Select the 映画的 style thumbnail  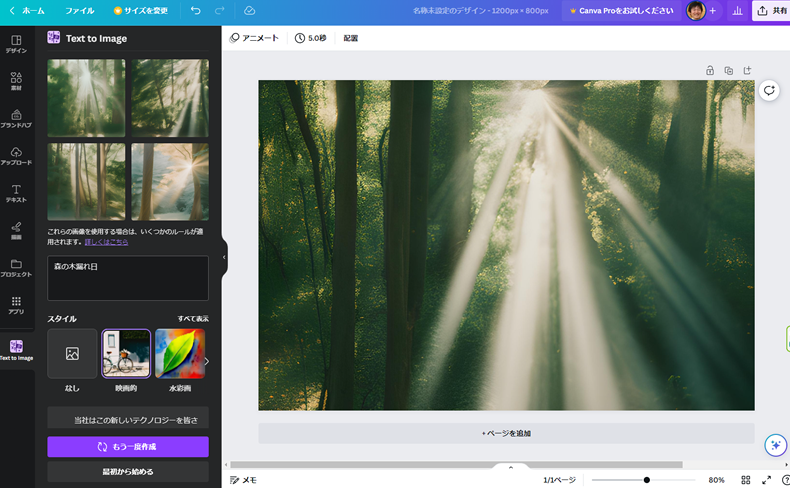click(126, 354)
